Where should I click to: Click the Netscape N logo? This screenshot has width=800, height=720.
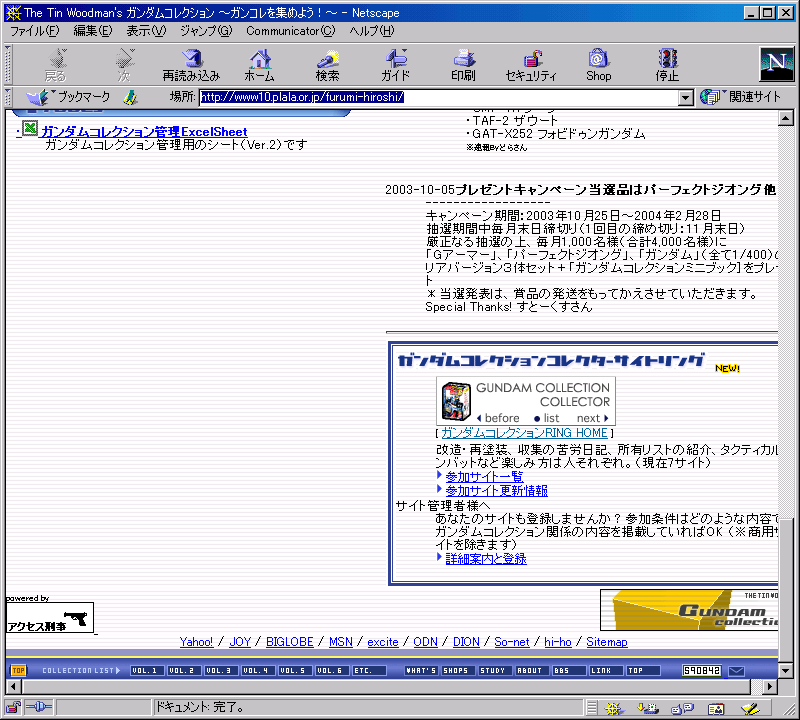777,64
